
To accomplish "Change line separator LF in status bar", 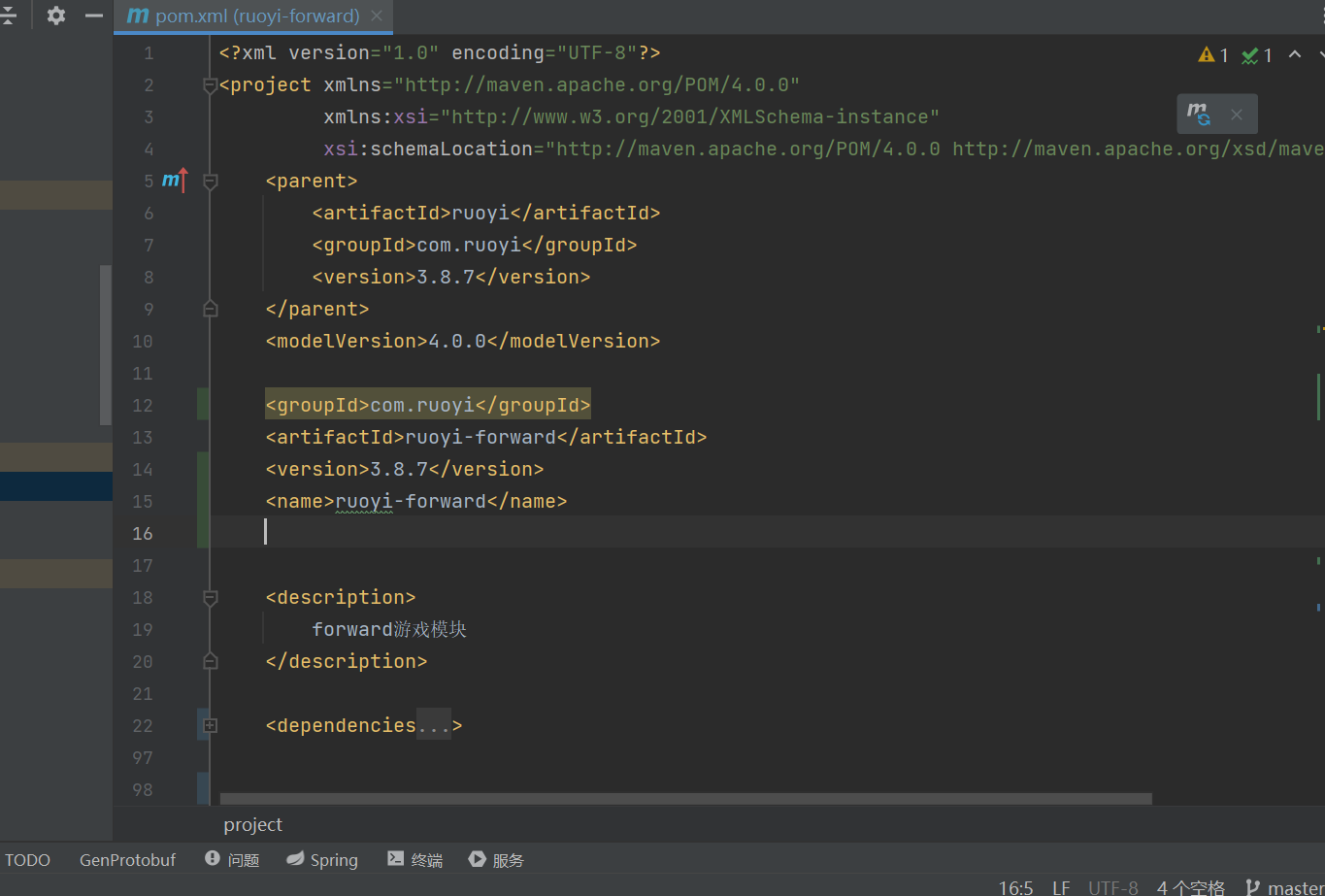I will click(1061, 887).
